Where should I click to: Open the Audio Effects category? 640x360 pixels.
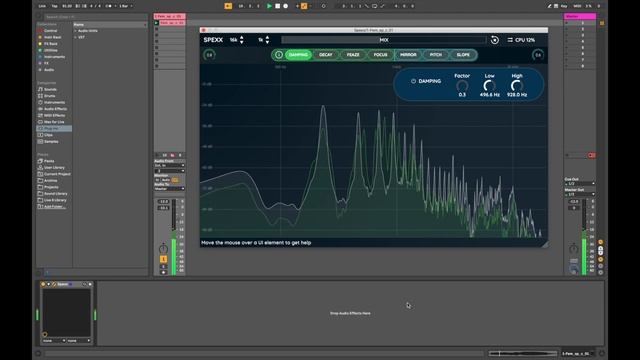(x=55, y=109)
